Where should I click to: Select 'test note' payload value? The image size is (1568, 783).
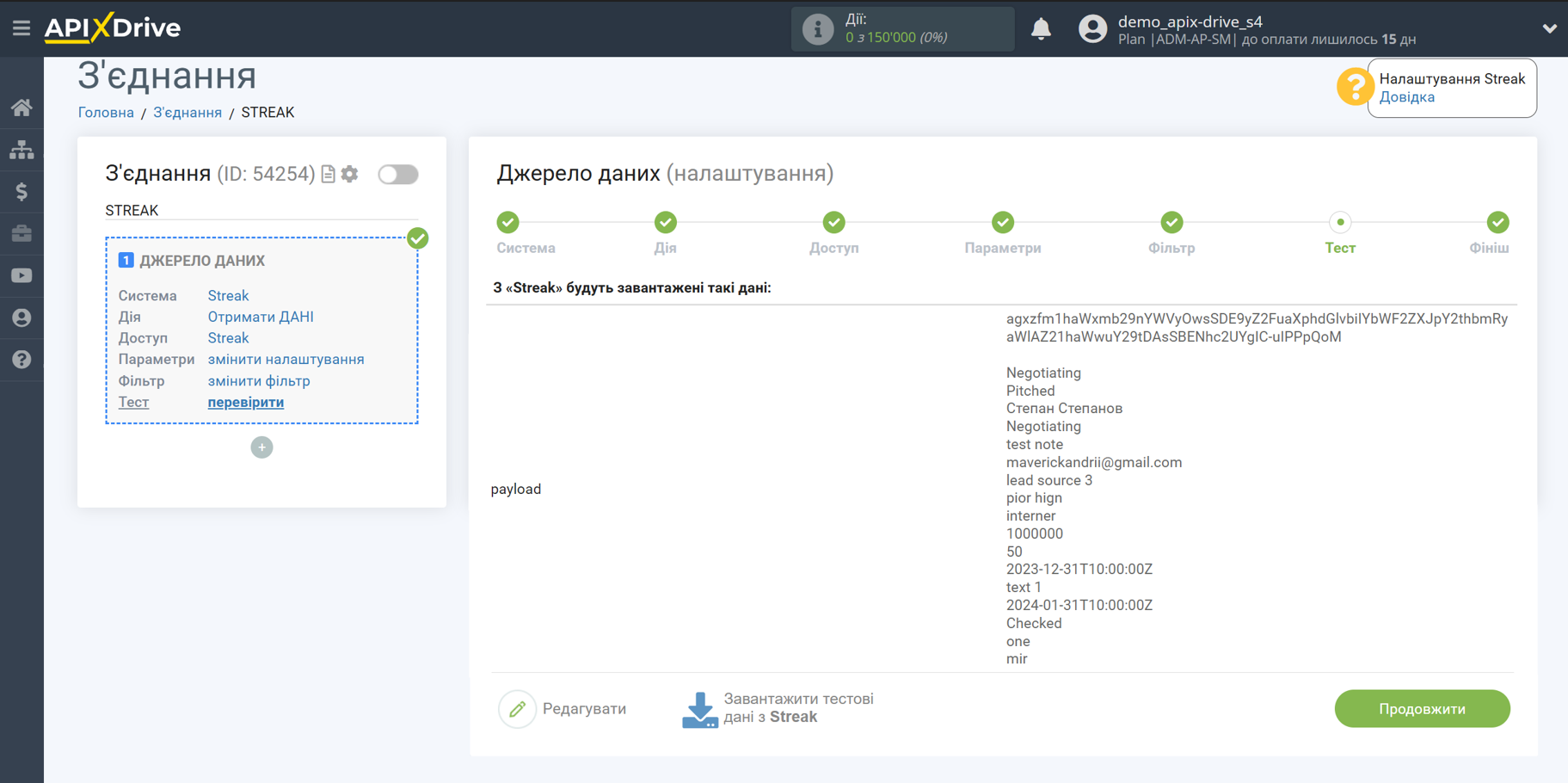[1034, 445]
